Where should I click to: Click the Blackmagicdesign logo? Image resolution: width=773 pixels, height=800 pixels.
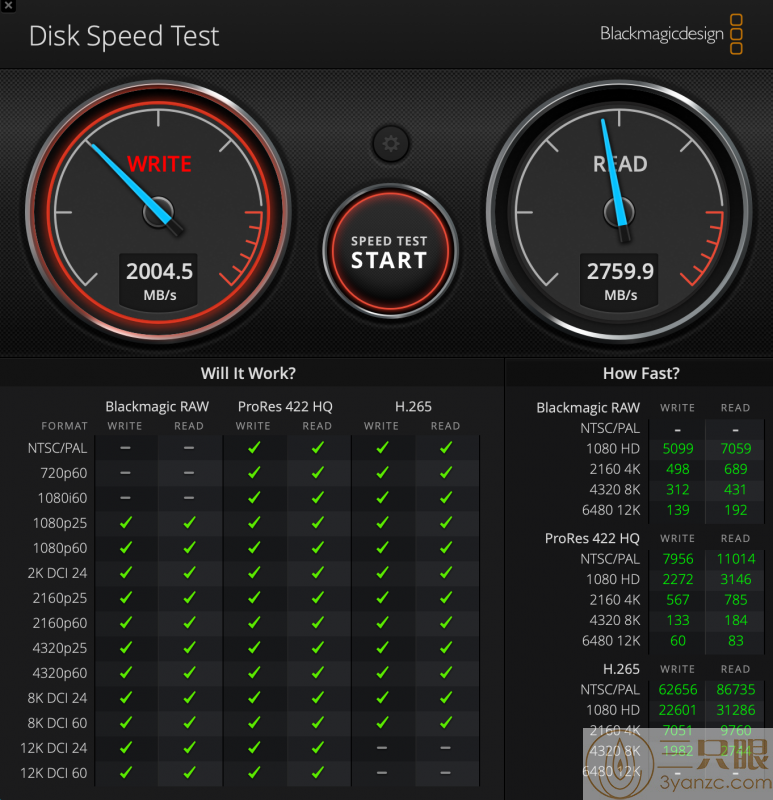671,34
